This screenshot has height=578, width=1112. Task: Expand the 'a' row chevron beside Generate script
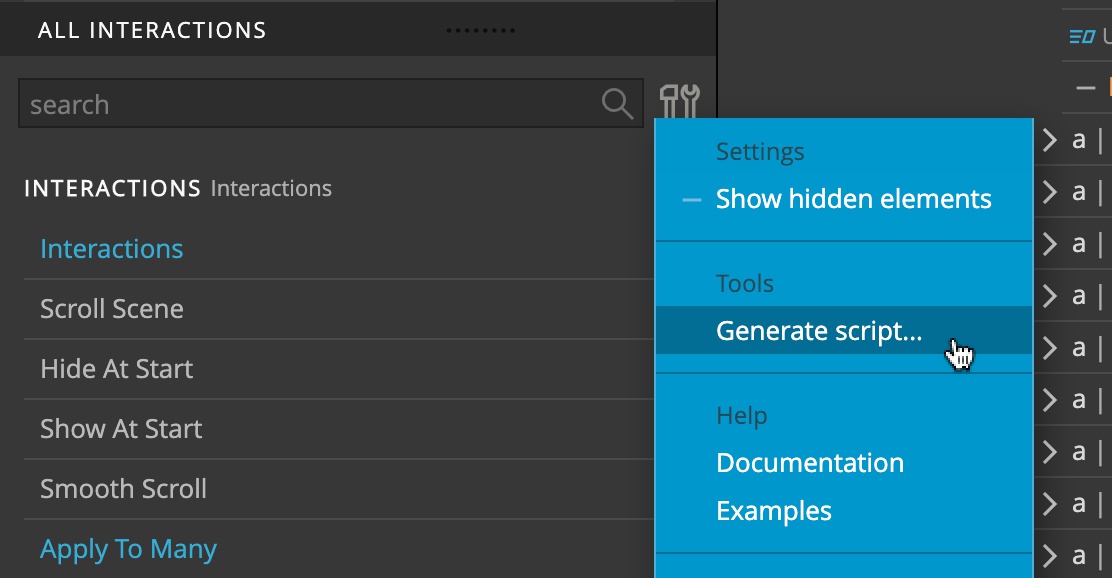pyautogui.click(x=1050, y=348)
